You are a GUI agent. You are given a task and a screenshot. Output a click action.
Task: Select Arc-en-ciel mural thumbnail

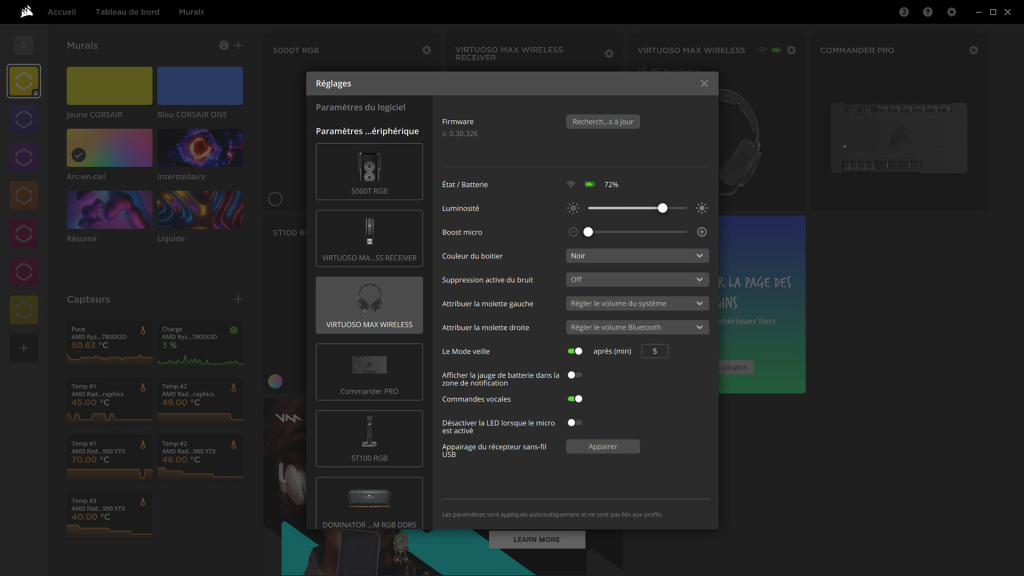click(109, 148)
